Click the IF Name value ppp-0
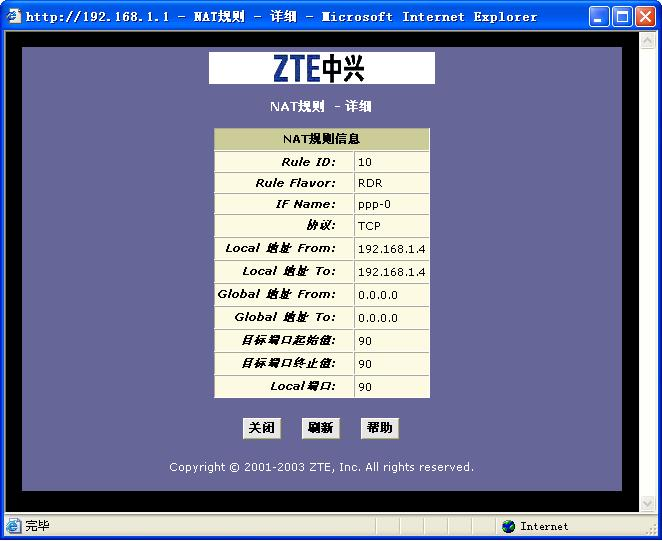The image size is (662, 541). click(x=372, y=205)
